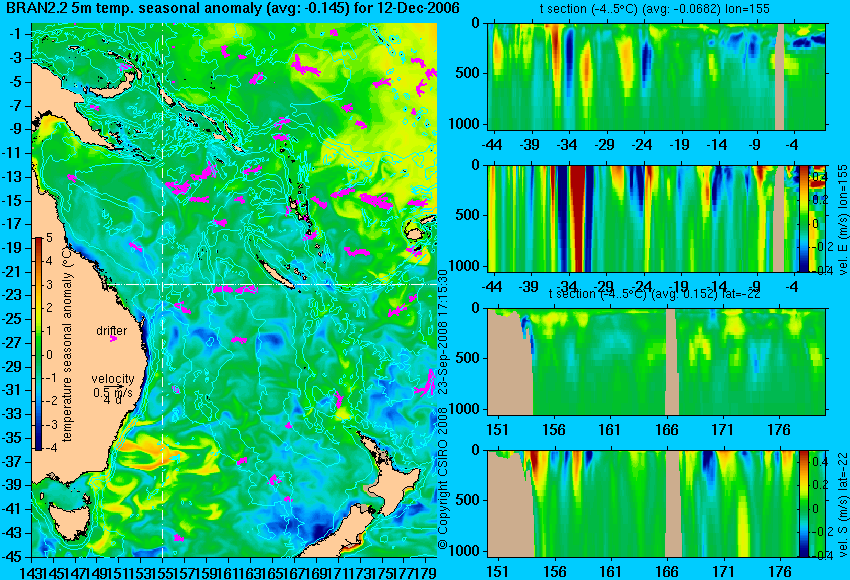Open the temperature section panel at lon=155
This screenshot has width=850, height=580.
pyautogui.click(x=657, y=76)
